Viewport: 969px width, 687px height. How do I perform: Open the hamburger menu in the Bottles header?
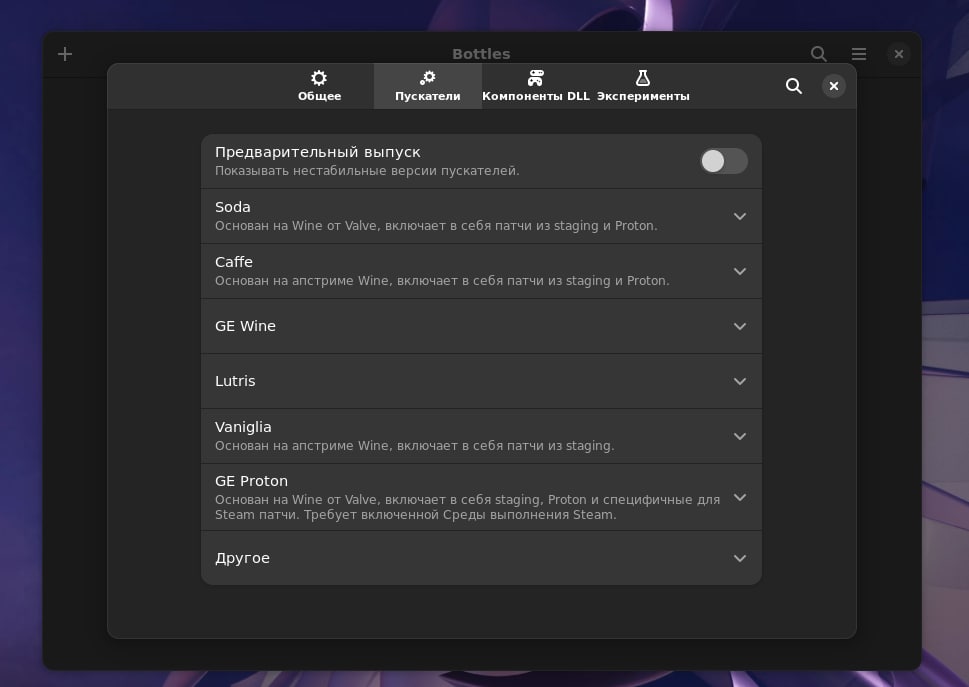click(859, 54)
